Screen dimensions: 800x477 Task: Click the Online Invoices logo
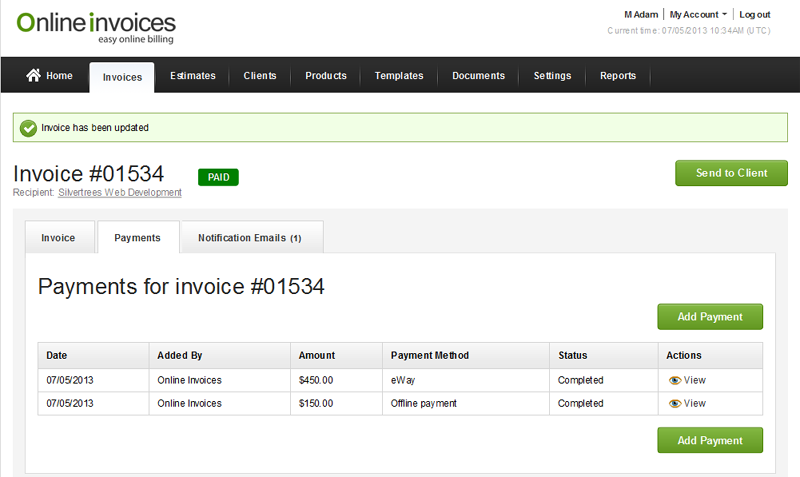pyautogui.click(x=96, y=27)
